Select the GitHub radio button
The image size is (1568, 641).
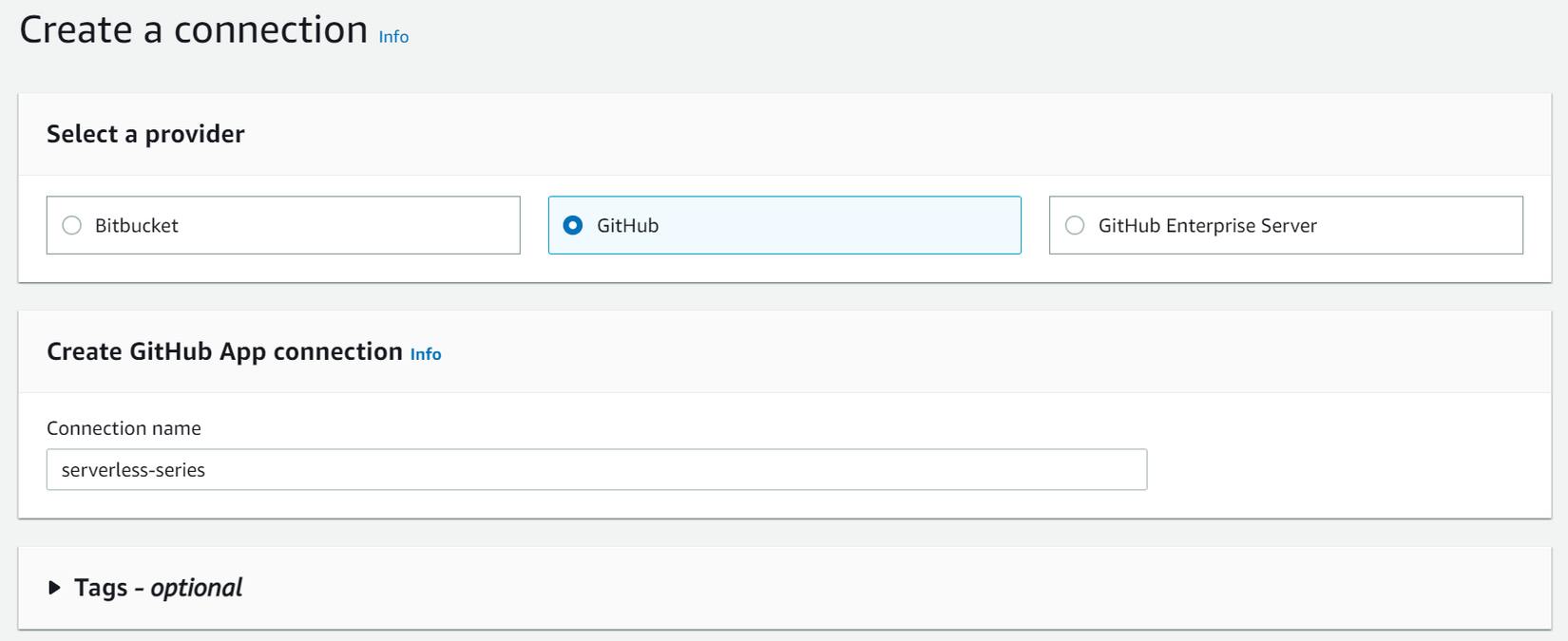(573, 225)
